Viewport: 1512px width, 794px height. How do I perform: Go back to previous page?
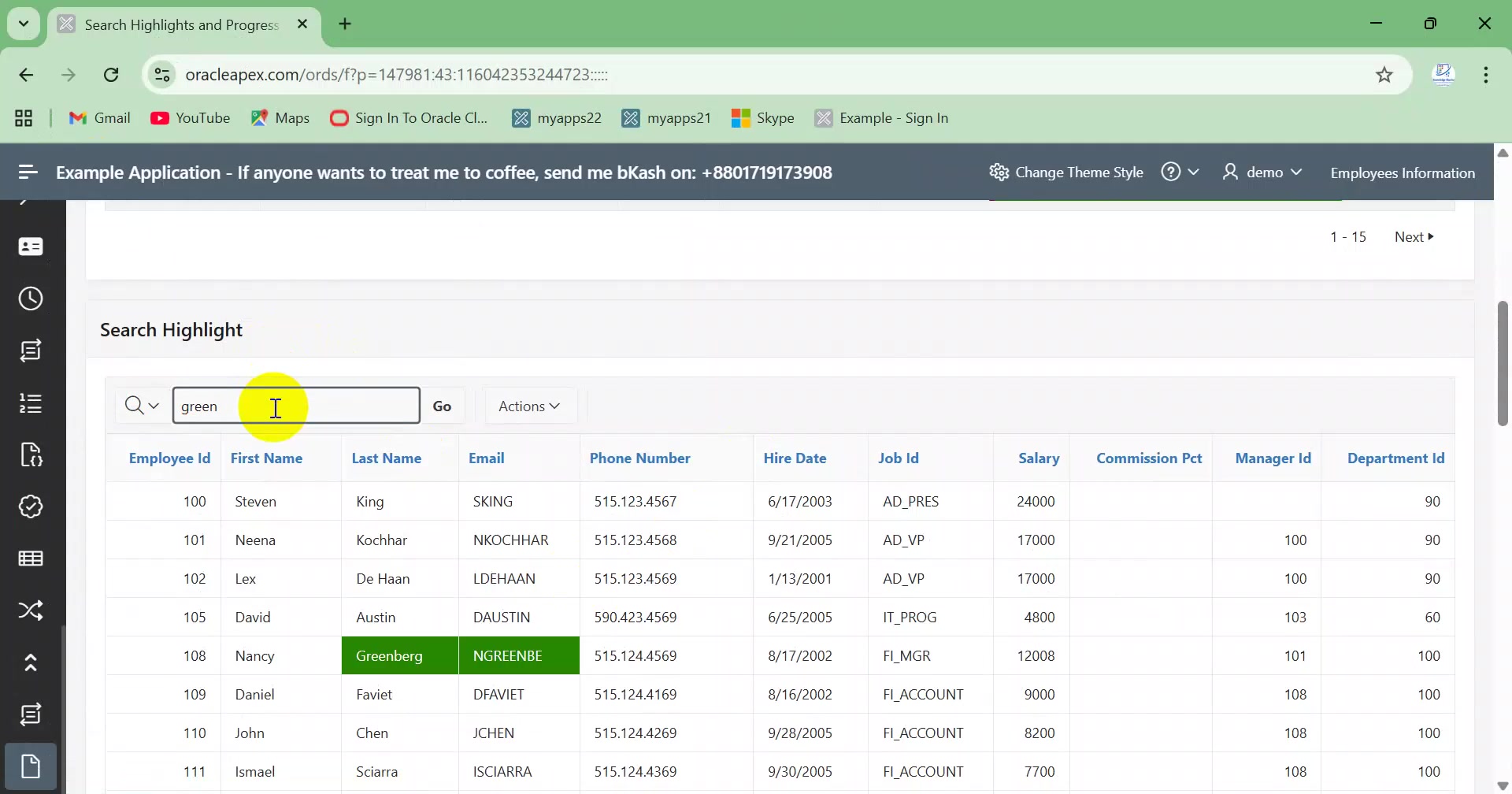coord(26,75)
